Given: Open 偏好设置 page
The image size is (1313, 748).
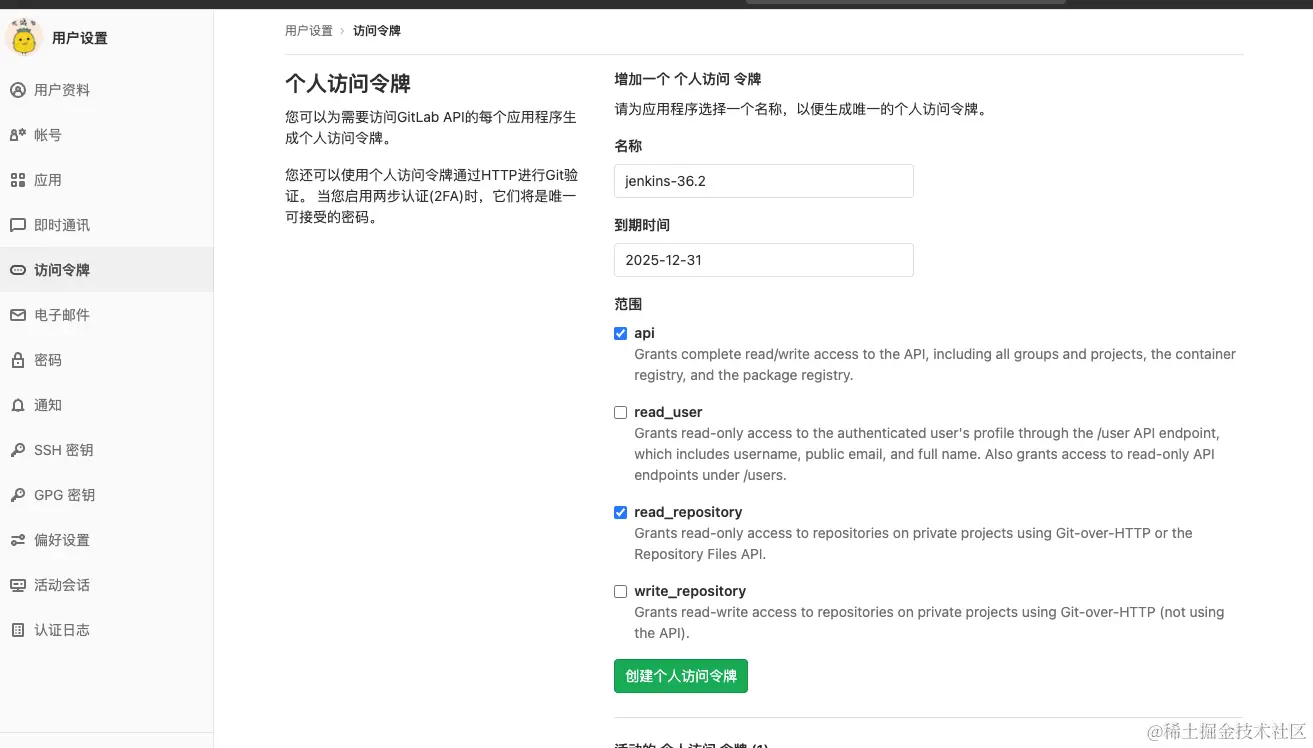Looking at the screenshot, I should click(x=106, y=540).
